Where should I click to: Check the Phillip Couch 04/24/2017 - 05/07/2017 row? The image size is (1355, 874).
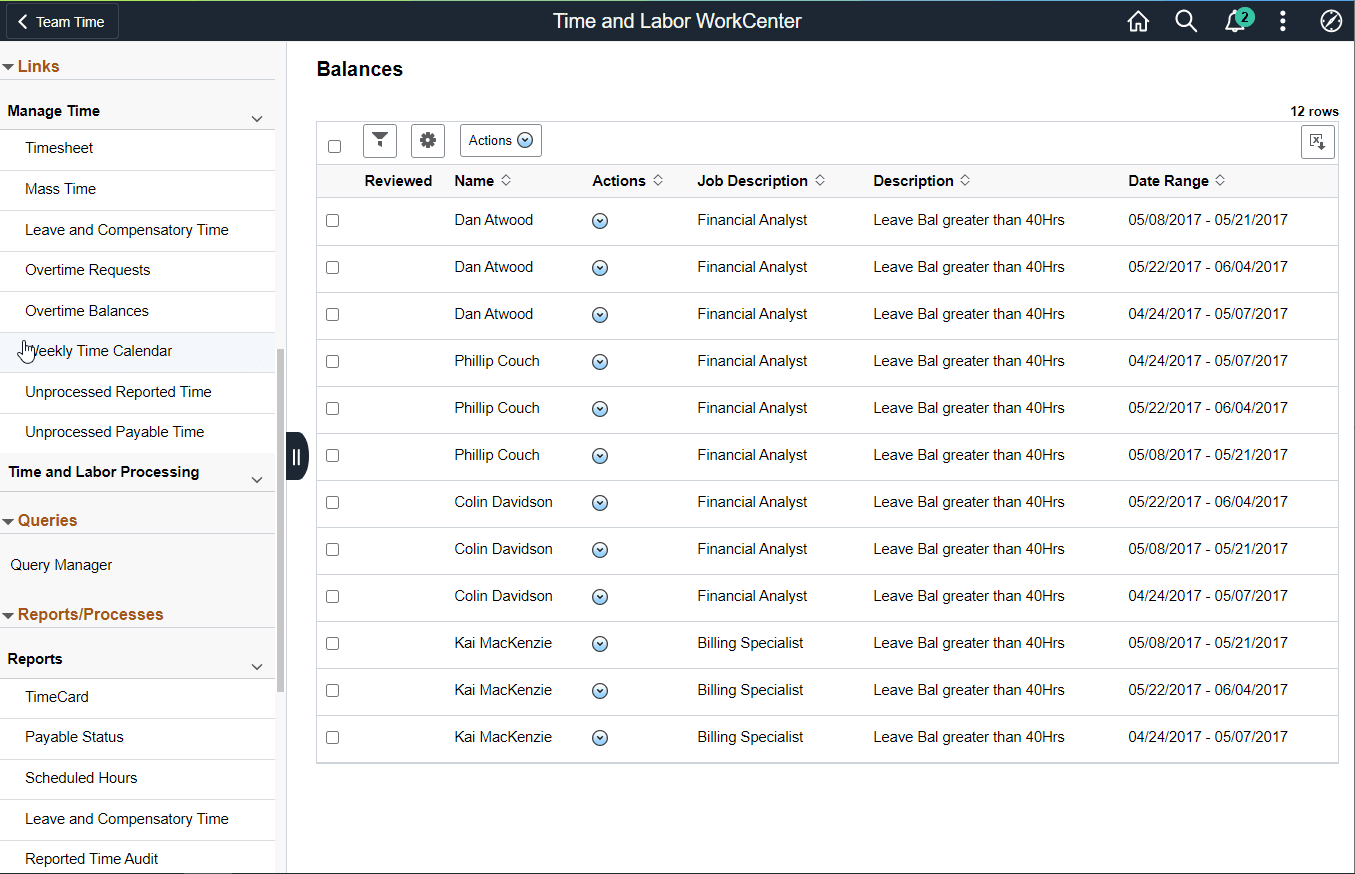tap(332, 361)
